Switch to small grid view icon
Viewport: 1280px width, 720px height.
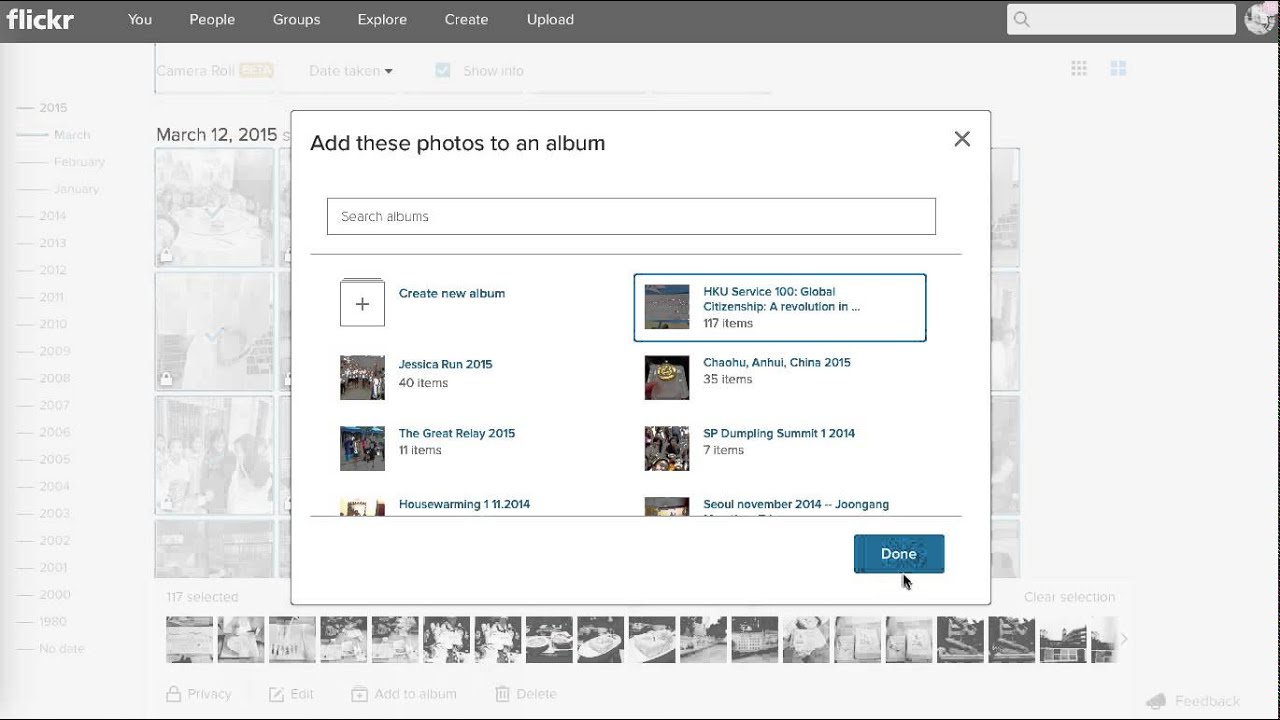coord(1079,68)
